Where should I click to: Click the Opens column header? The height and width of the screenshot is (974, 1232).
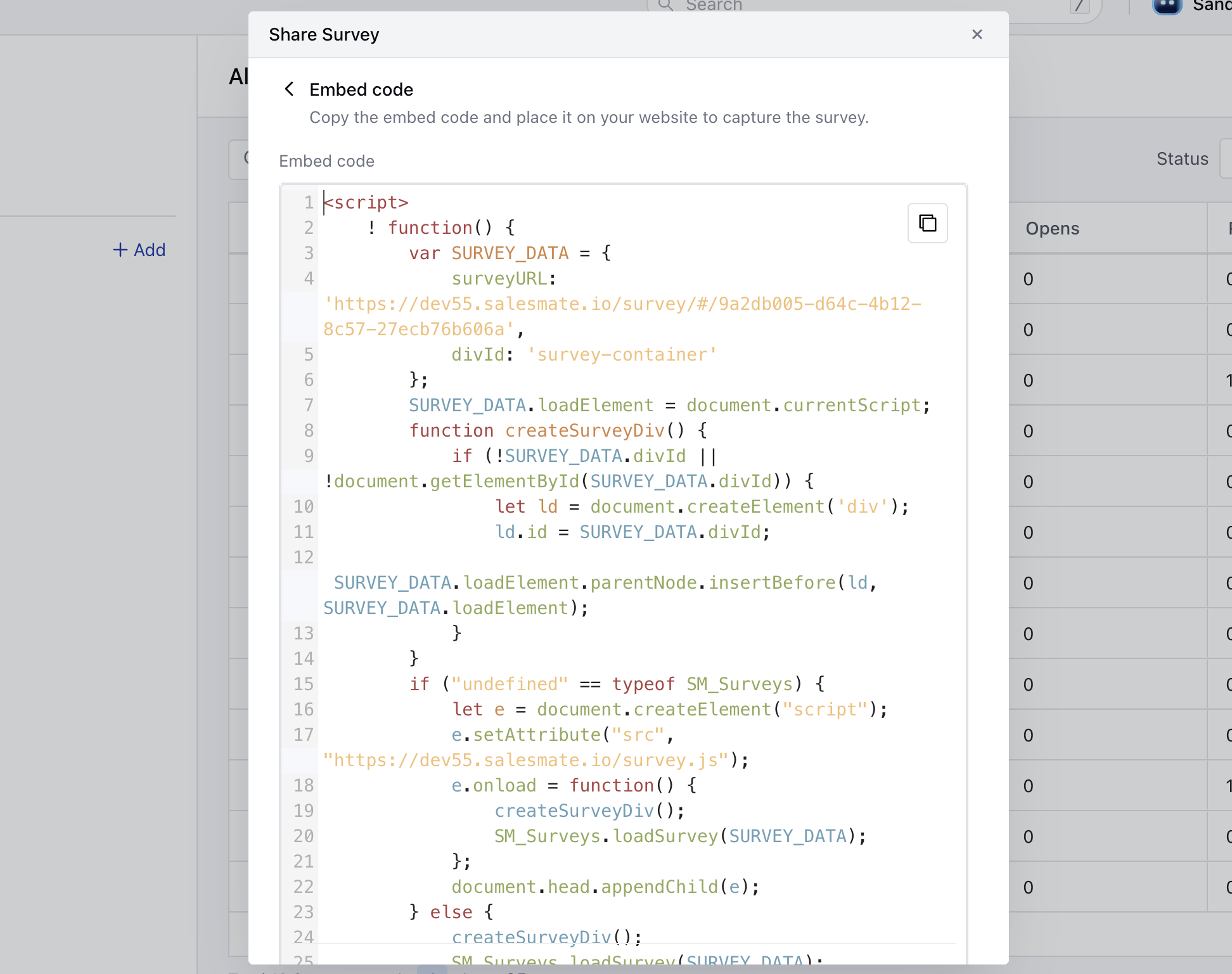[x=1052, y=228]
